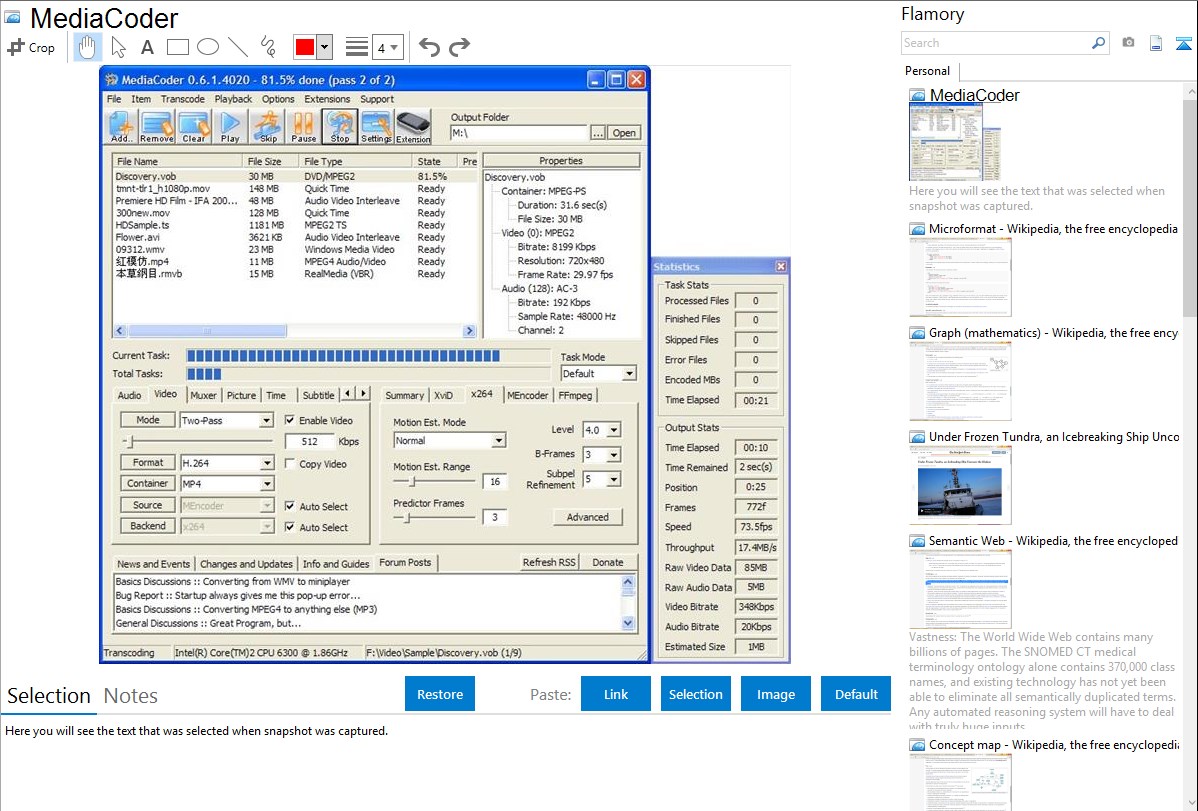Open the Summary tab
This screenshot has height=811, width=1198.
[404, 395]
